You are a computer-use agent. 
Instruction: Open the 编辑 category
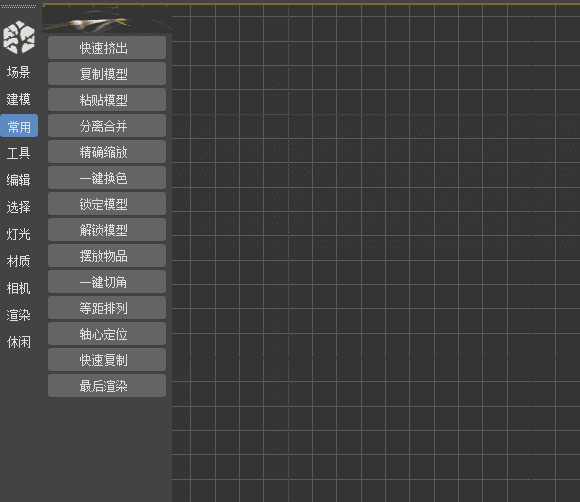click(x=18, y=180)
